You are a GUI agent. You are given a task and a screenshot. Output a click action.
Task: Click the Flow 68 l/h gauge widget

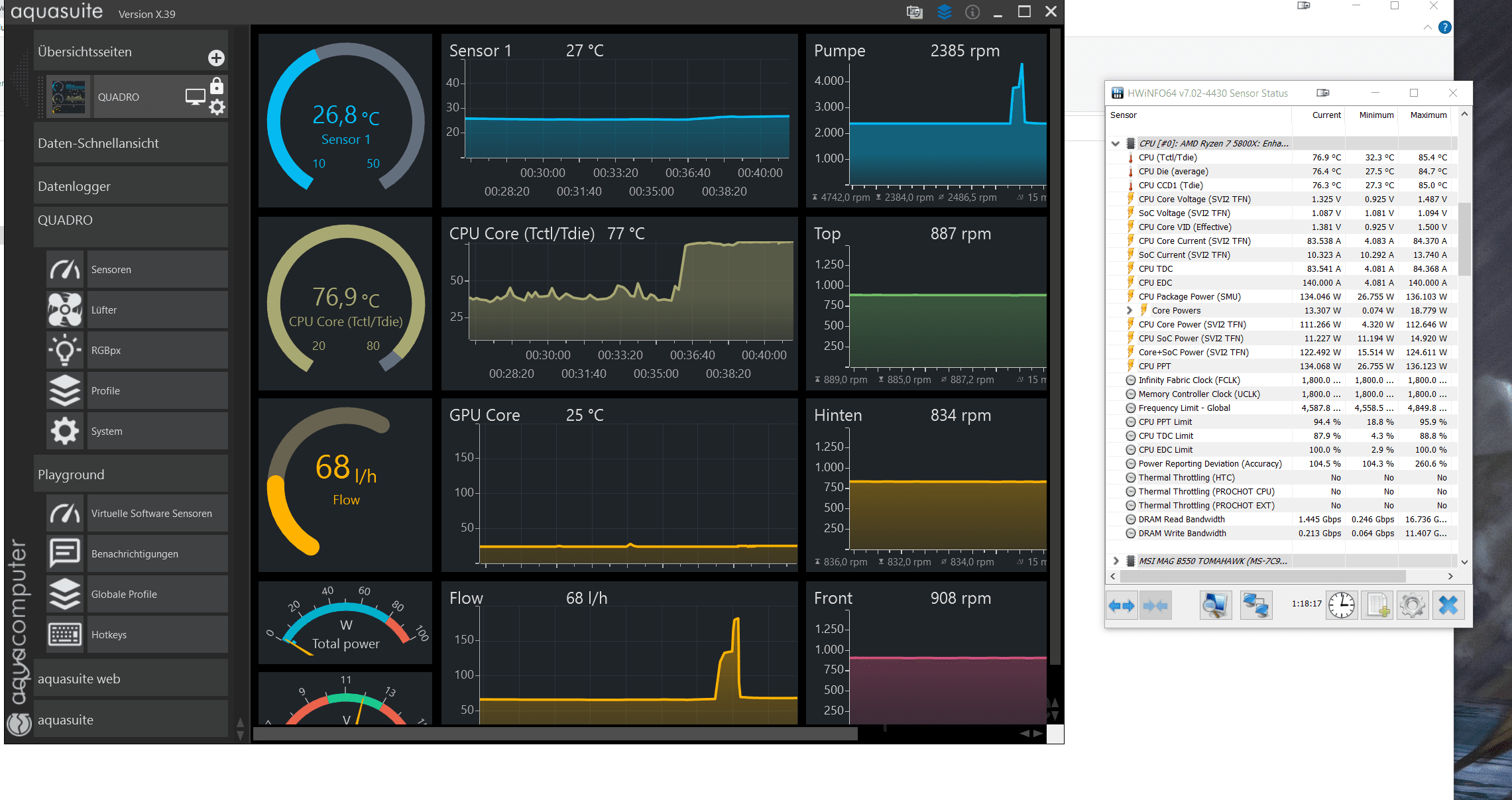345,485
